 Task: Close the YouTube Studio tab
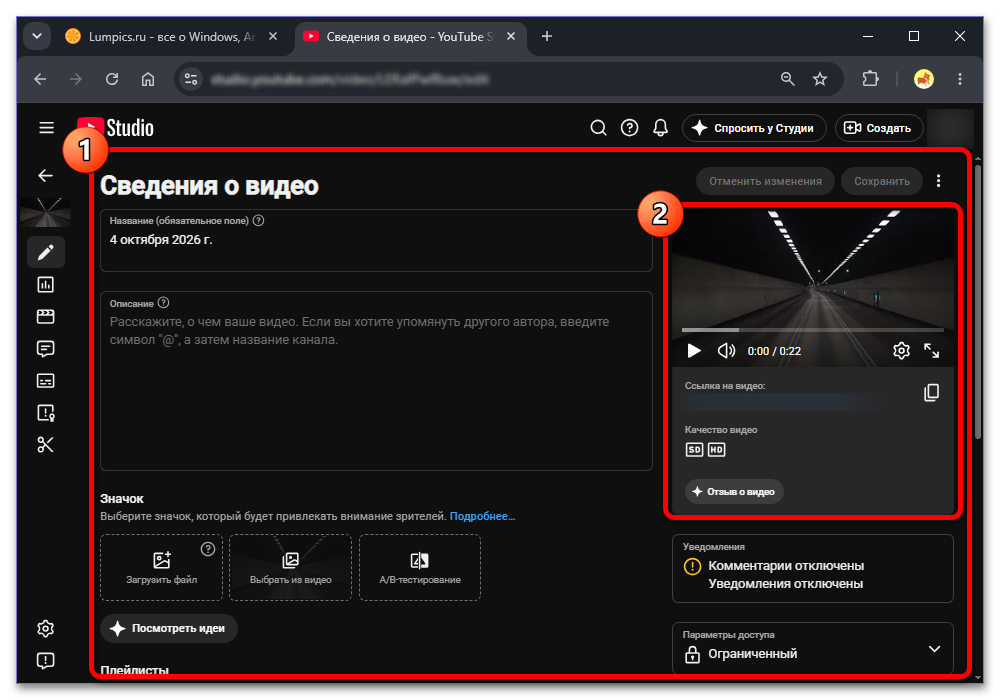[x=511, y=36]
